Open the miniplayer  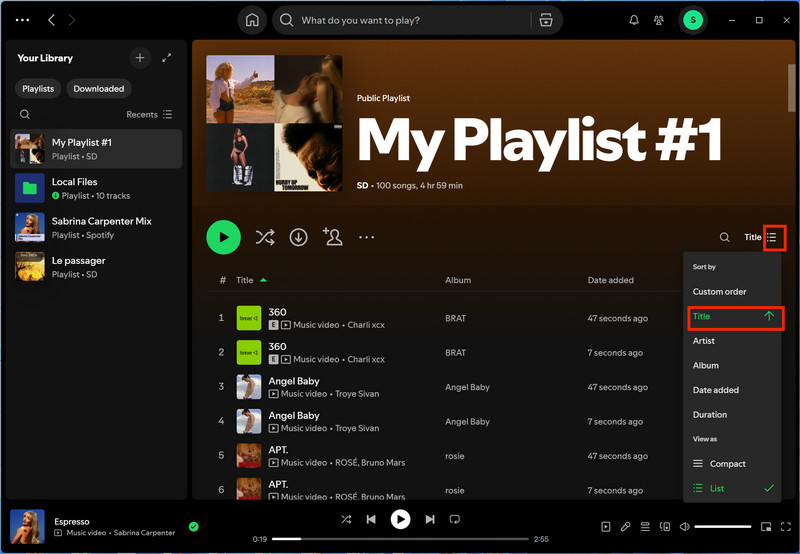click(x=766, y=527)
